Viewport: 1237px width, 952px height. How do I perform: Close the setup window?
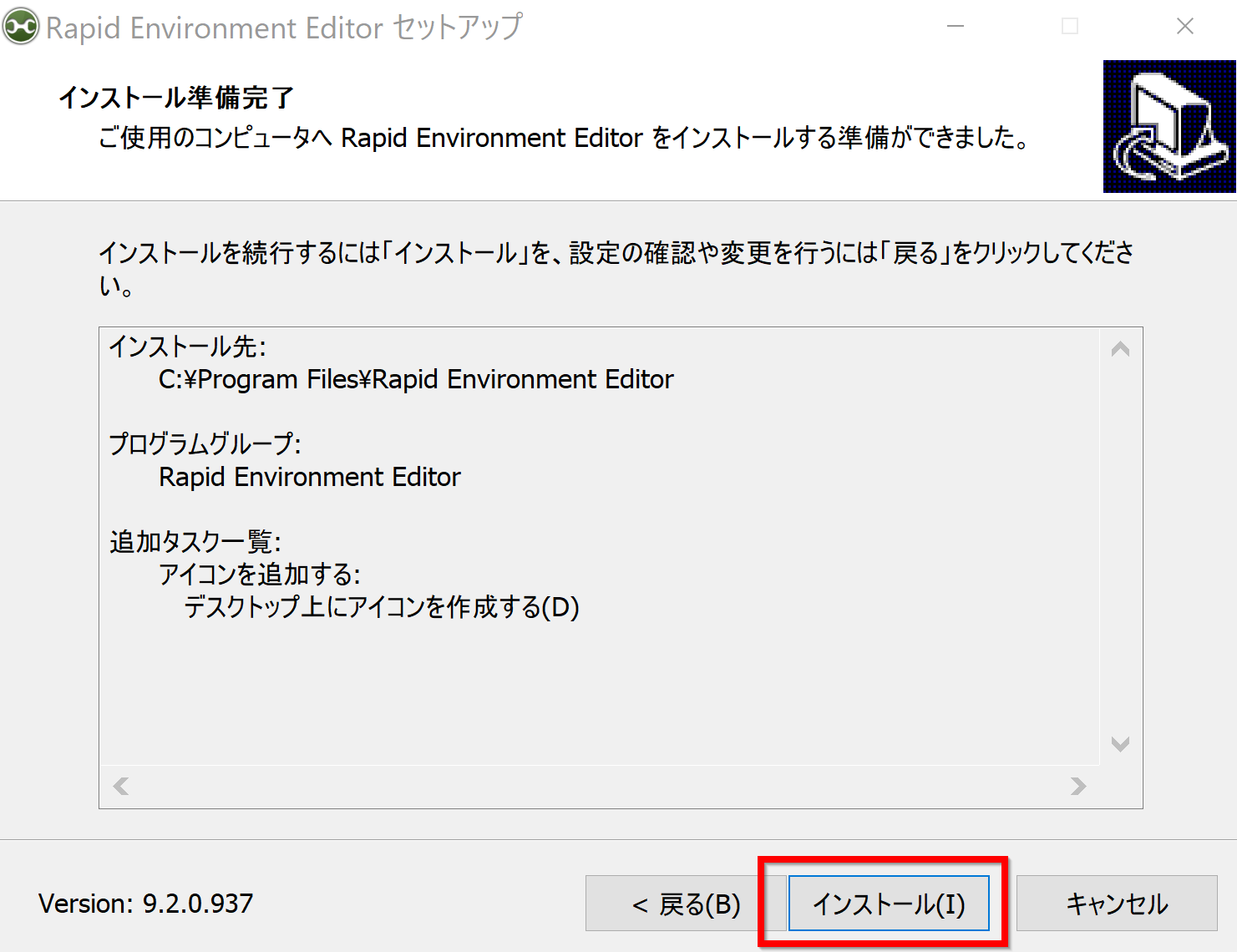pyautogui.click(x=1184, y=27)
